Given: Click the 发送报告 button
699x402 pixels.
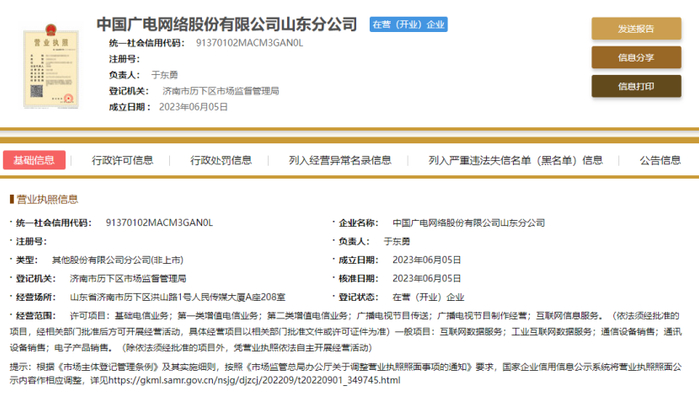Looking at the screenshot, I should pos(636,29).
